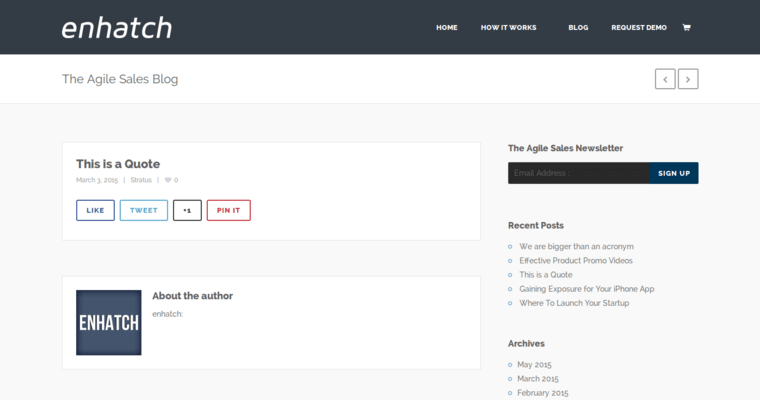Go to next post arrow
The image size is (760, 400).
688,79
